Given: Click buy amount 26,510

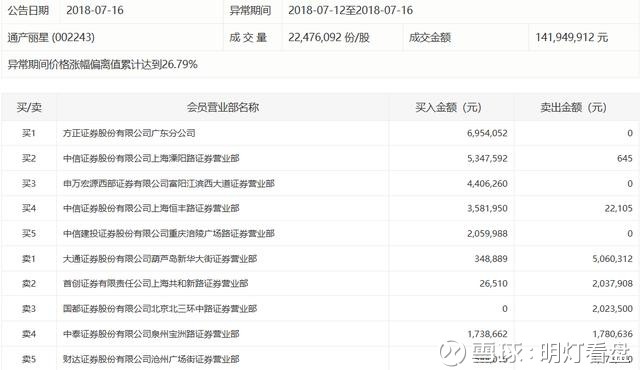Looking at the screenshot, I should 493,284.
